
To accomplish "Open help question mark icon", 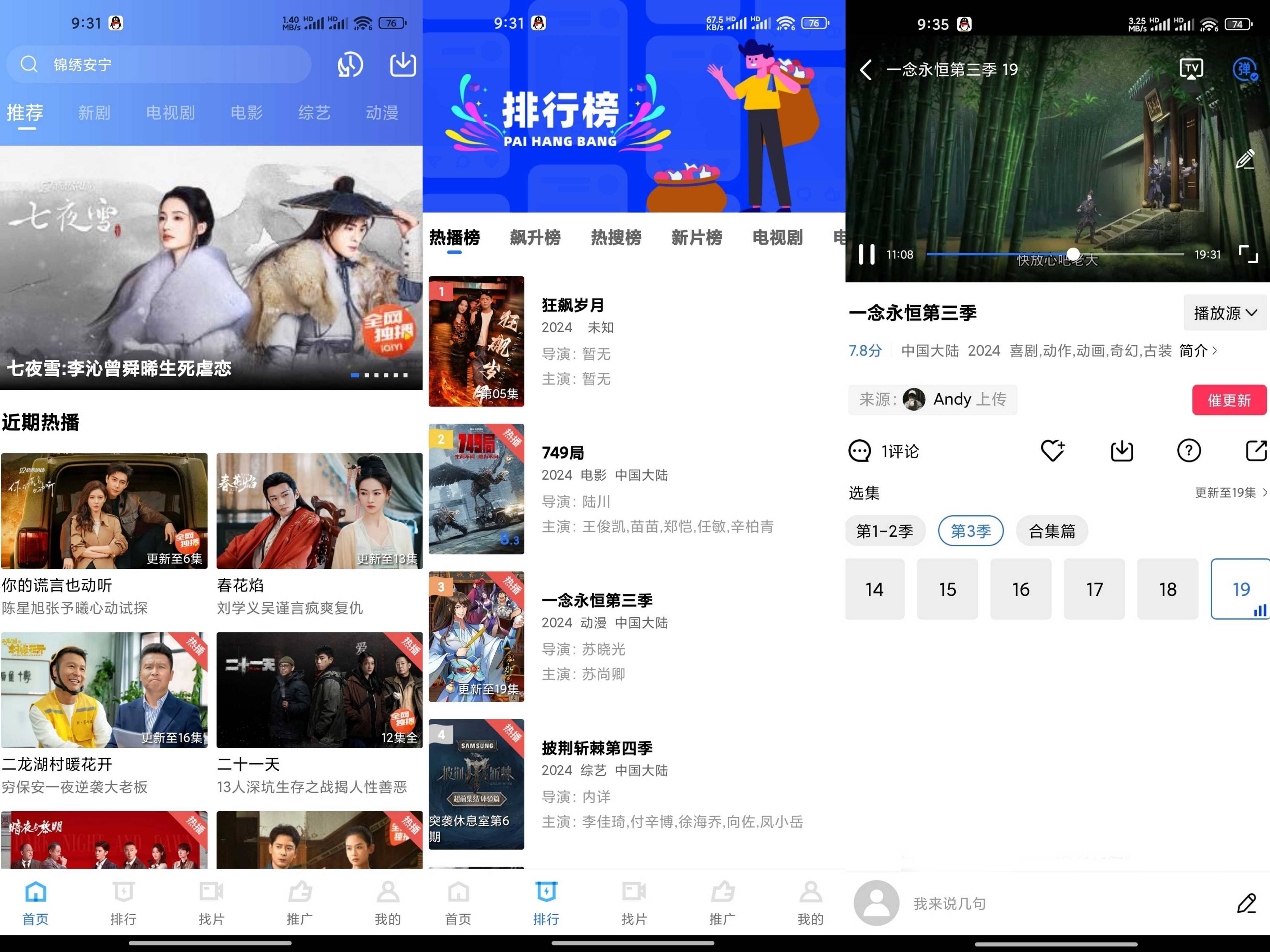I will [x=1189, y=451].
